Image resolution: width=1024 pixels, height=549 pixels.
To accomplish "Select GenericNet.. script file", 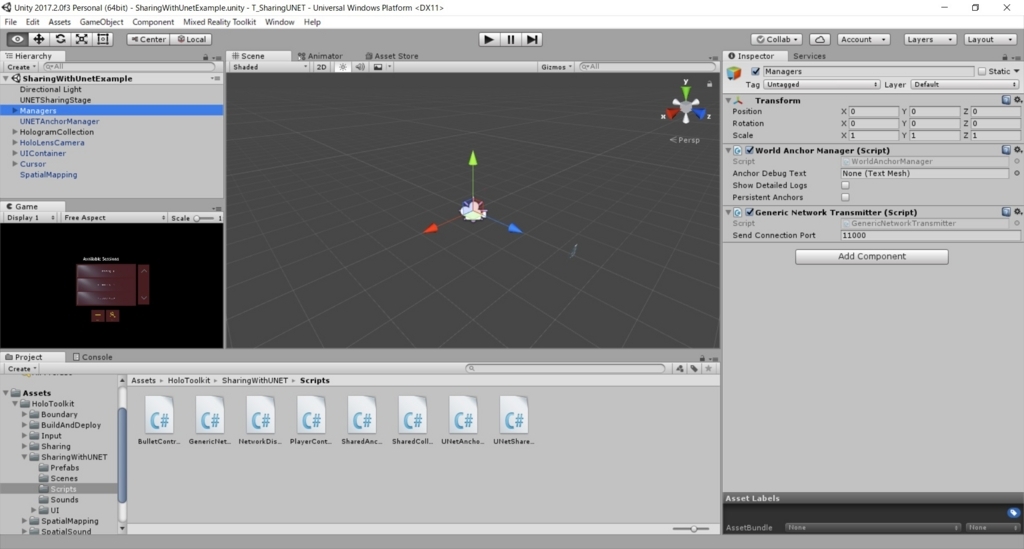I will 210,420.
